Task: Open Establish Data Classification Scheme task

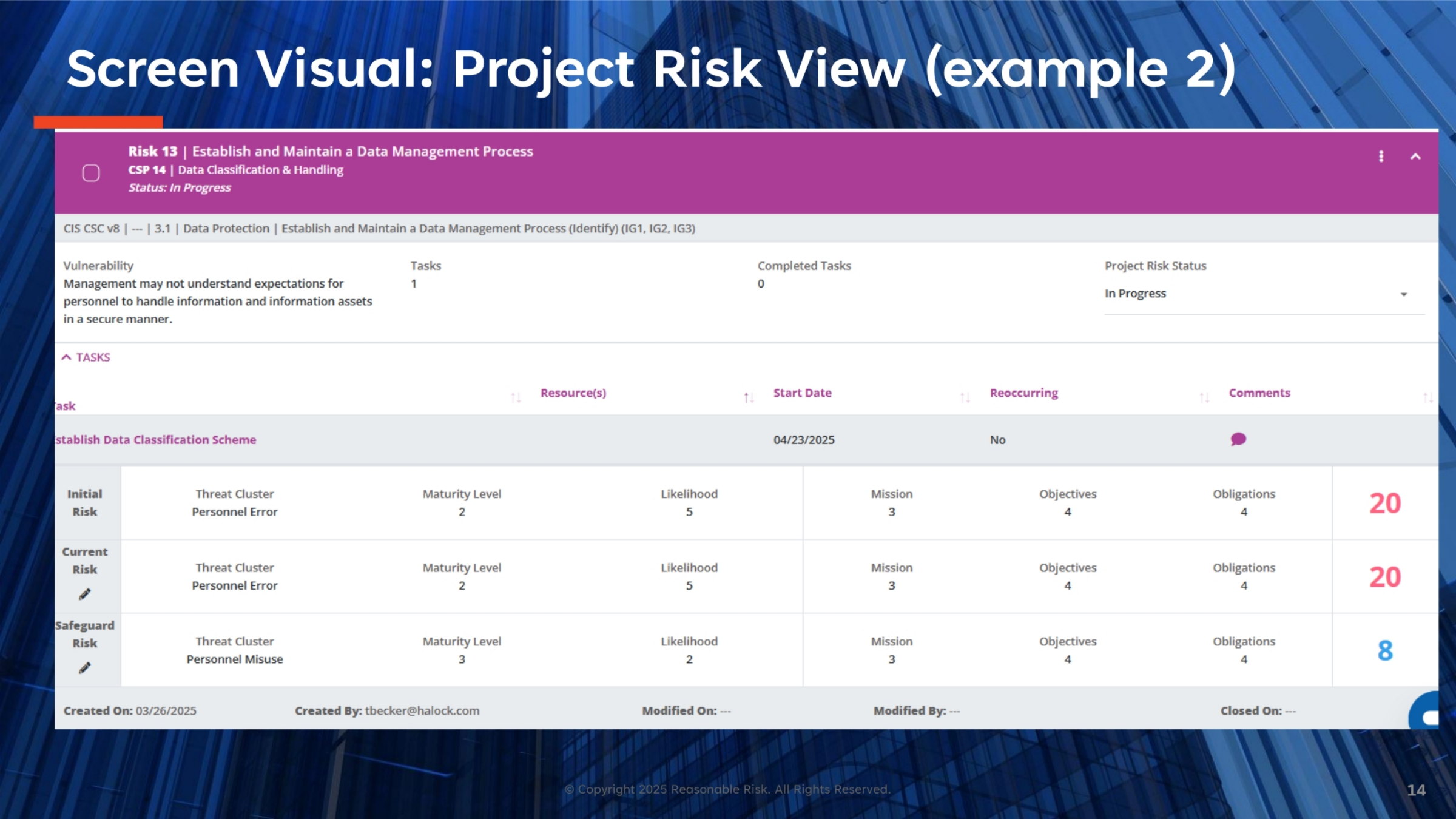Action: (x=155, y=440)
